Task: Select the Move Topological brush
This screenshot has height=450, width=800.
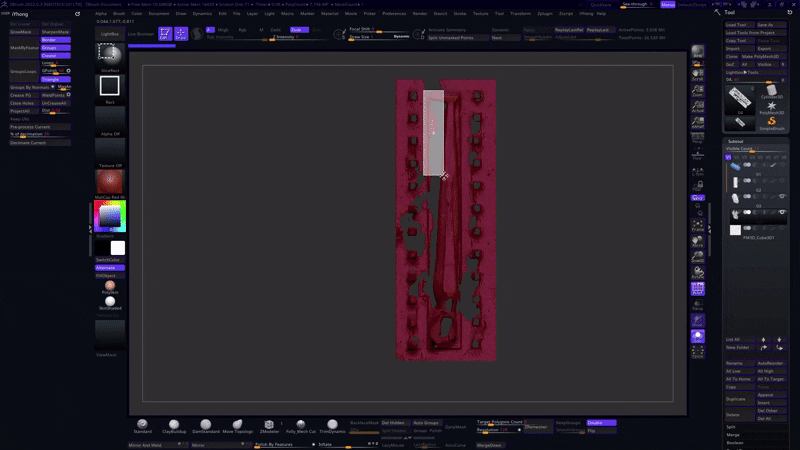Action: [237, 426]
